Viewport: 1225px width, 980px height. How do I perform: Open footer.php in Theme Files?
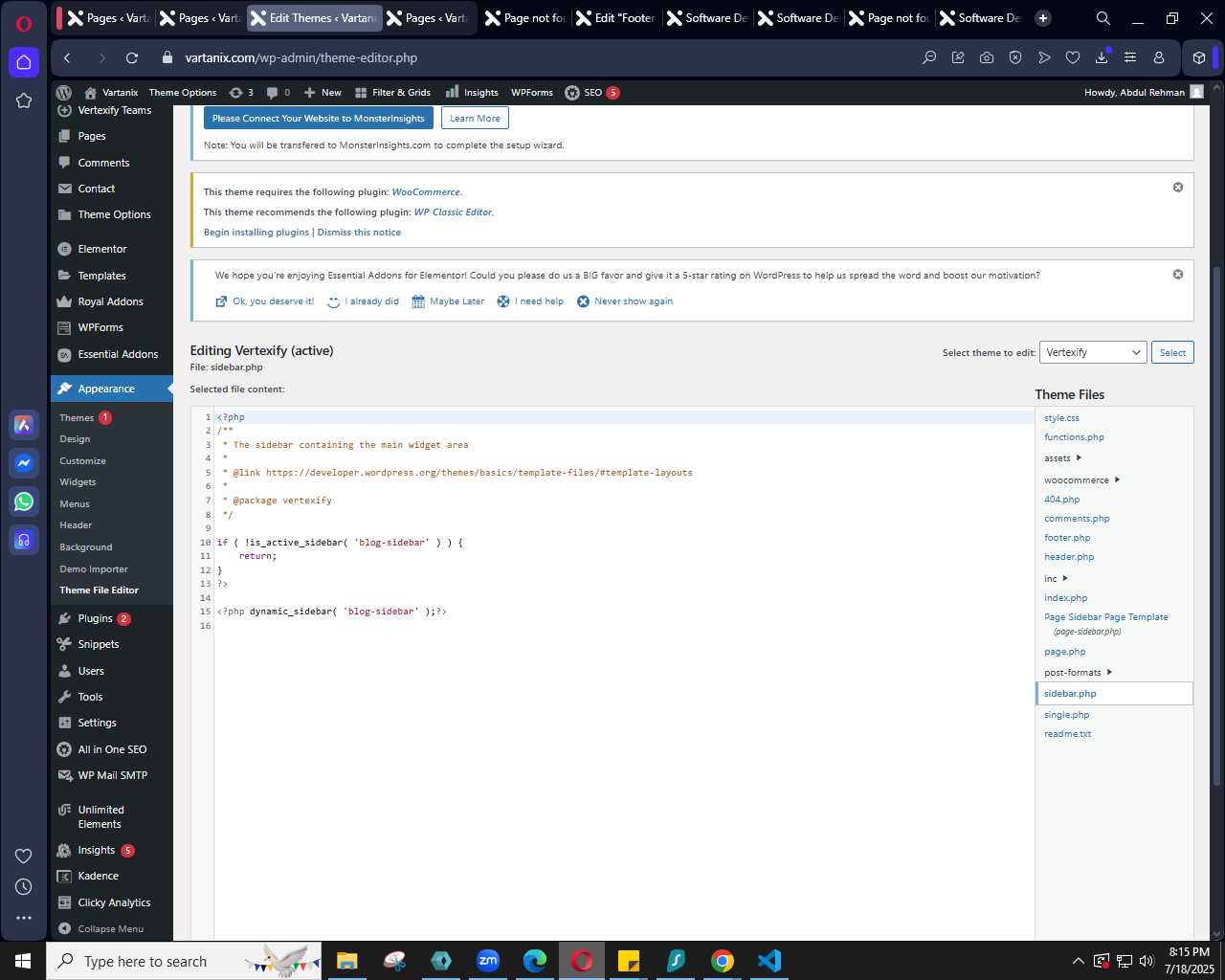click(1067, 538)
